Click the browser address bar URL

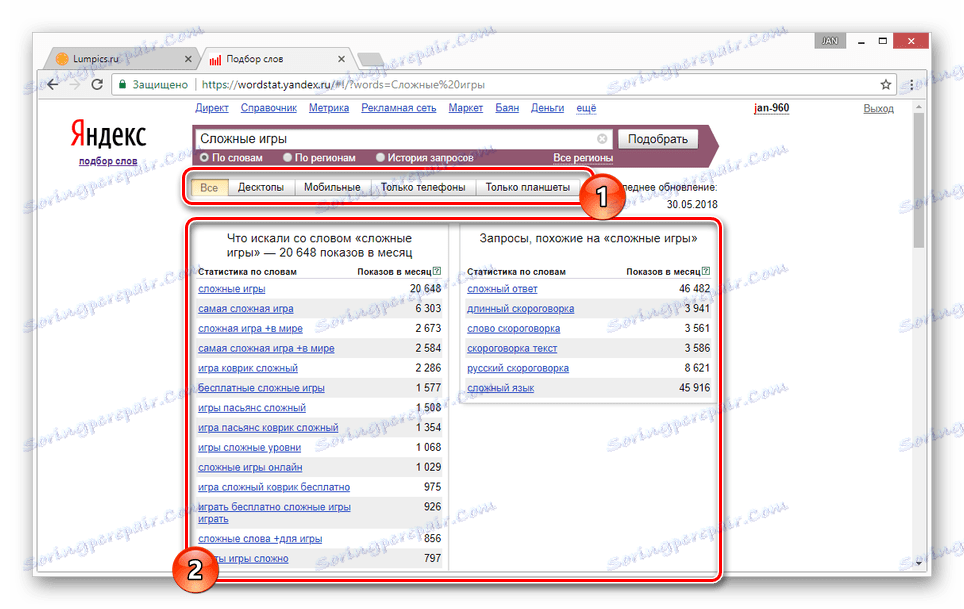pos(343,85)
